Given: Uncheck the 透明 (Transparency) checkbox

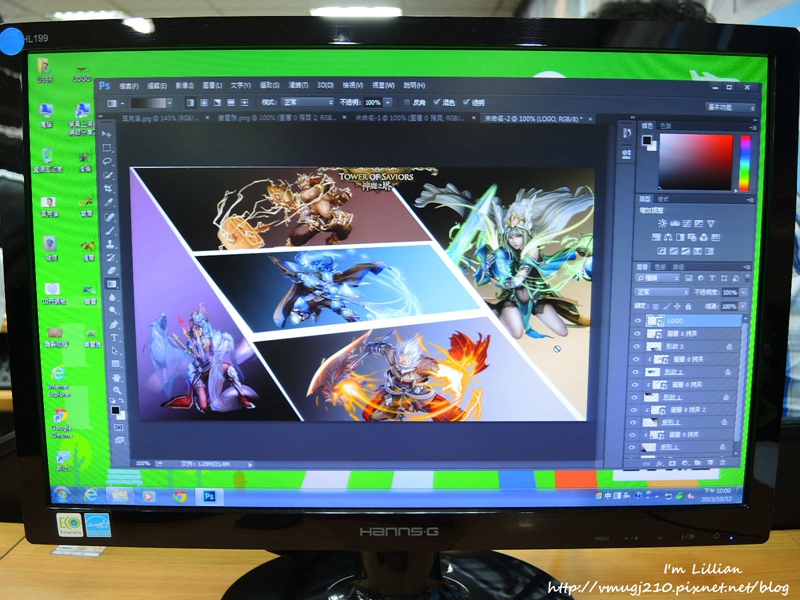Looking at the screenshot, I should pos(466,103).
